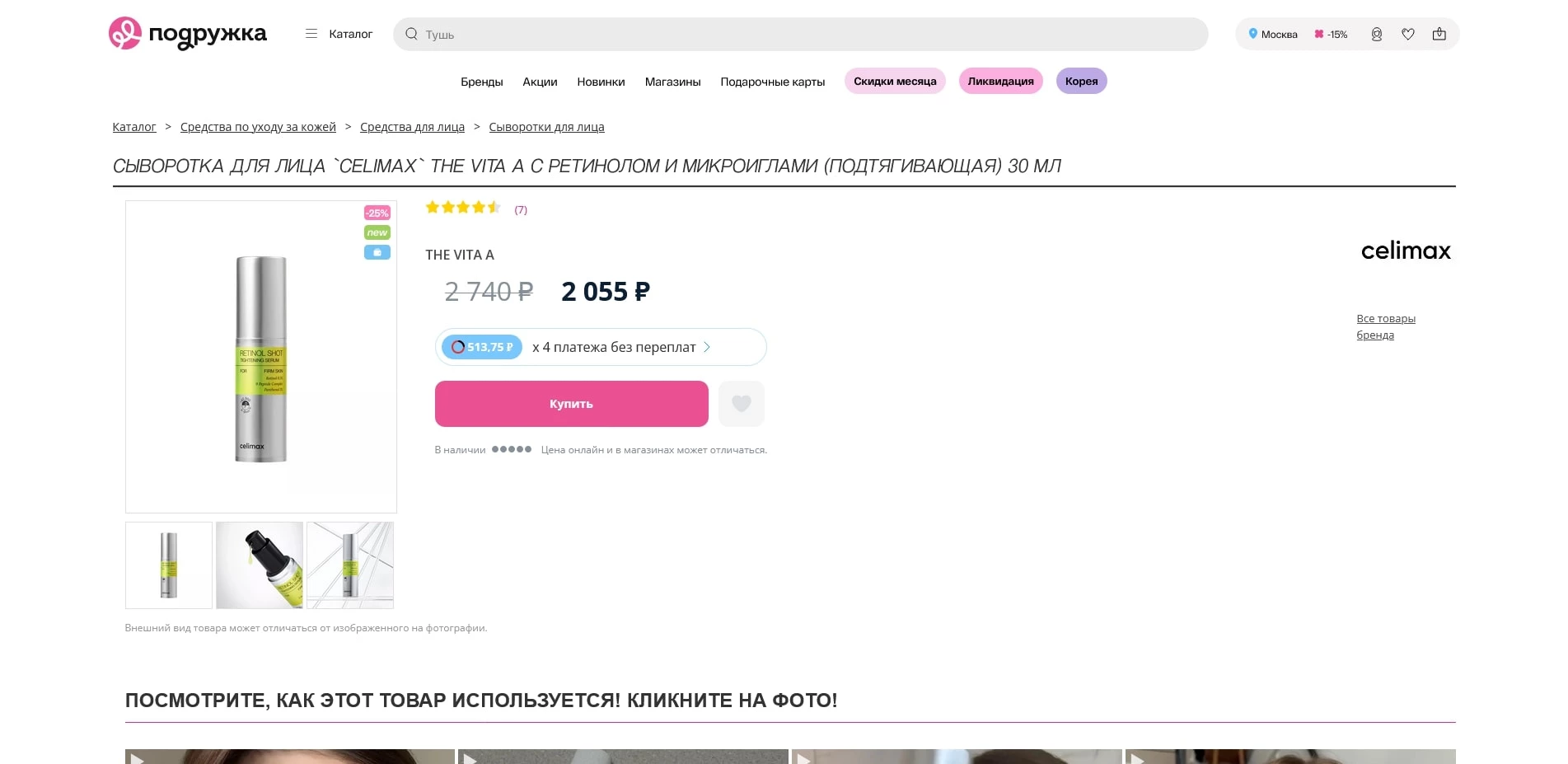Click the -25% discount badge

[377, 212]
